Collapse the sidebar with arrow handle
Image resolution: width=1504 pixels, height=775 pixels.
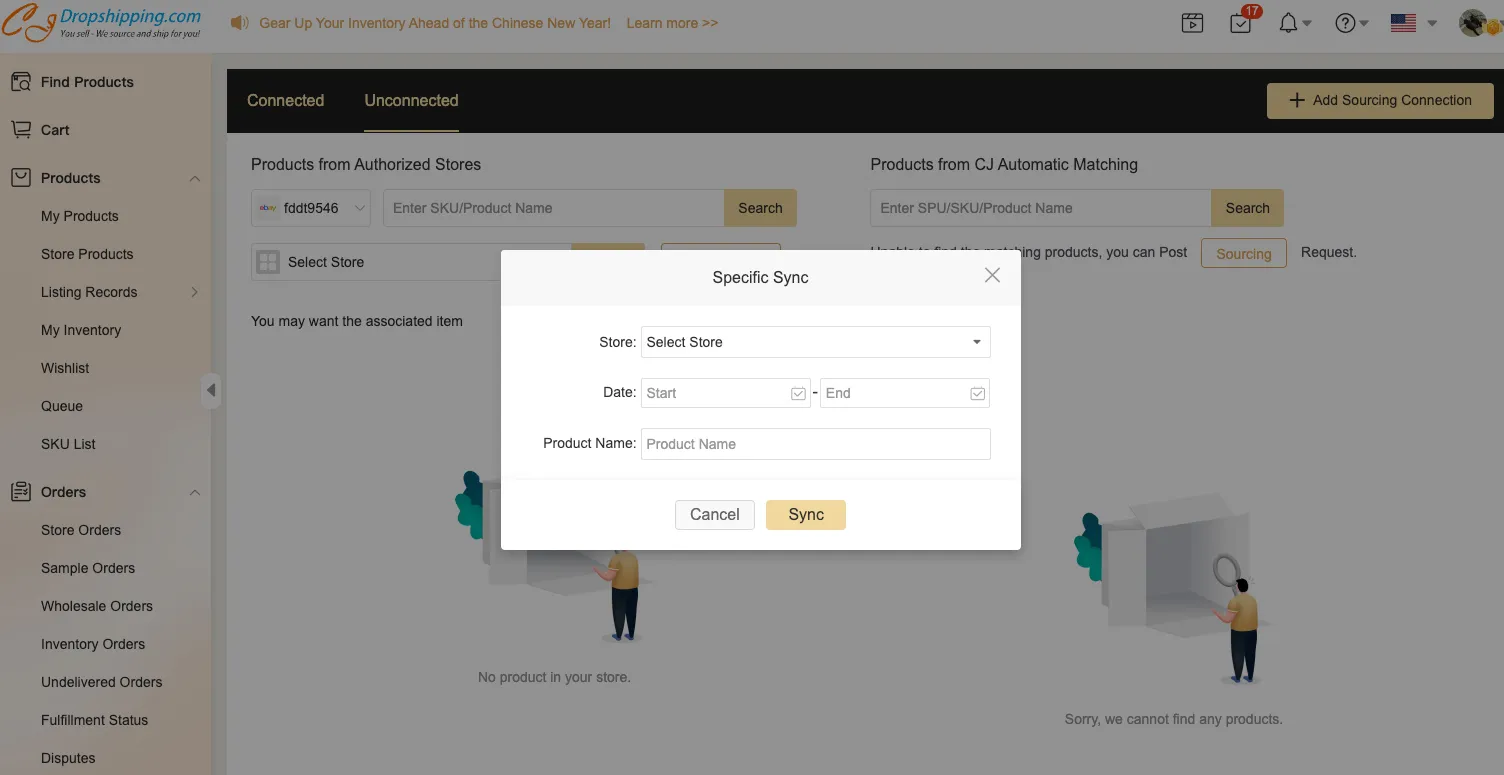coord(211,390)
